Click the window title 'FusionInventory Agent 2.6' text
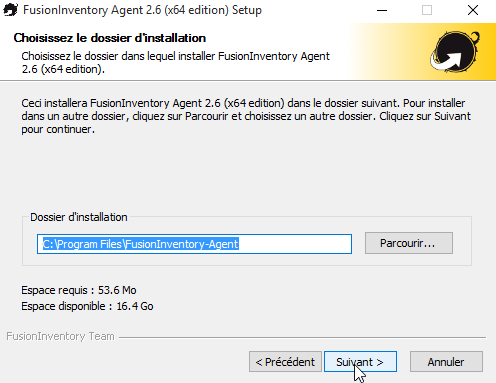This screenshot has width=496, height=383. click(x=142, y=10)
